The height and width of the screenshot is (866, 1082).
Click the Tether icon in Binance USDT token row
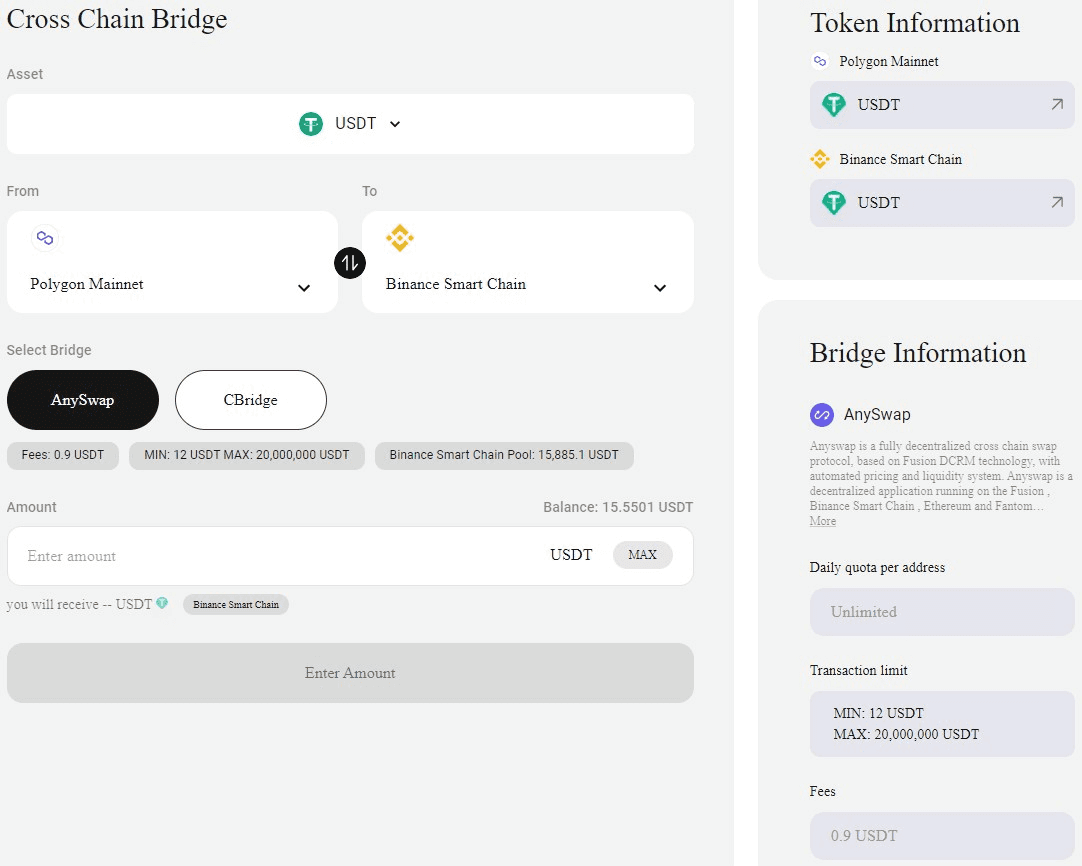coord(834,203)
